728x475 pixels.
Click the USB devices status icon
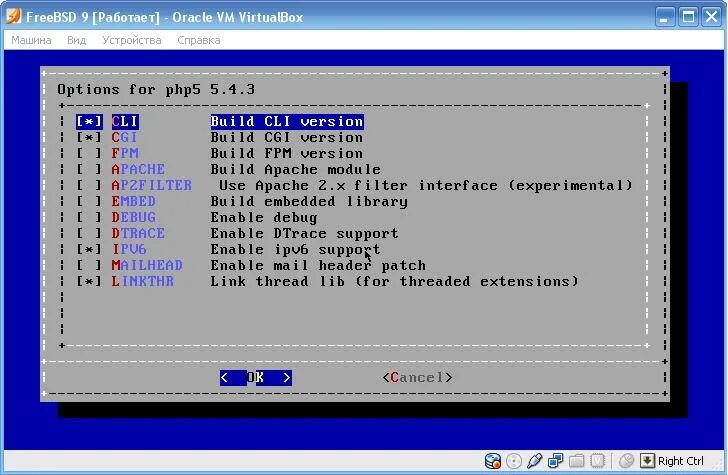click(534, 461)
